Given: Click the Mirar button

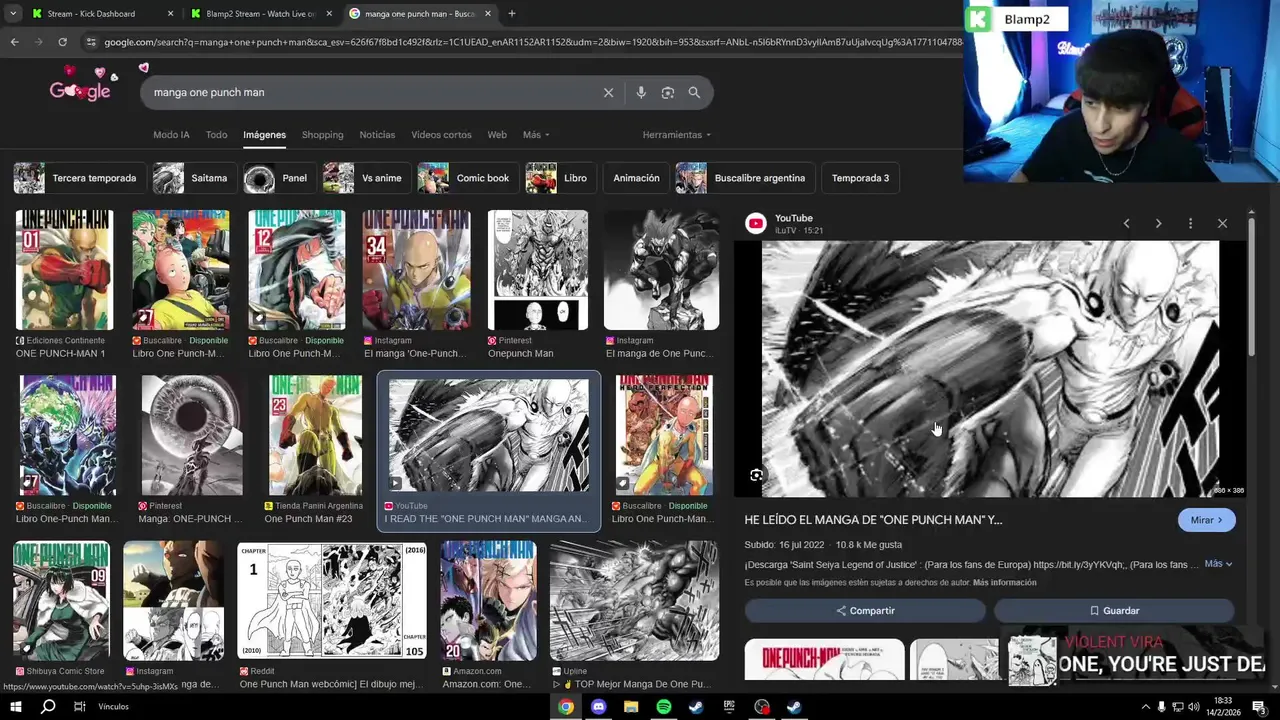Looking at the screenshot, I should 1207,520.
